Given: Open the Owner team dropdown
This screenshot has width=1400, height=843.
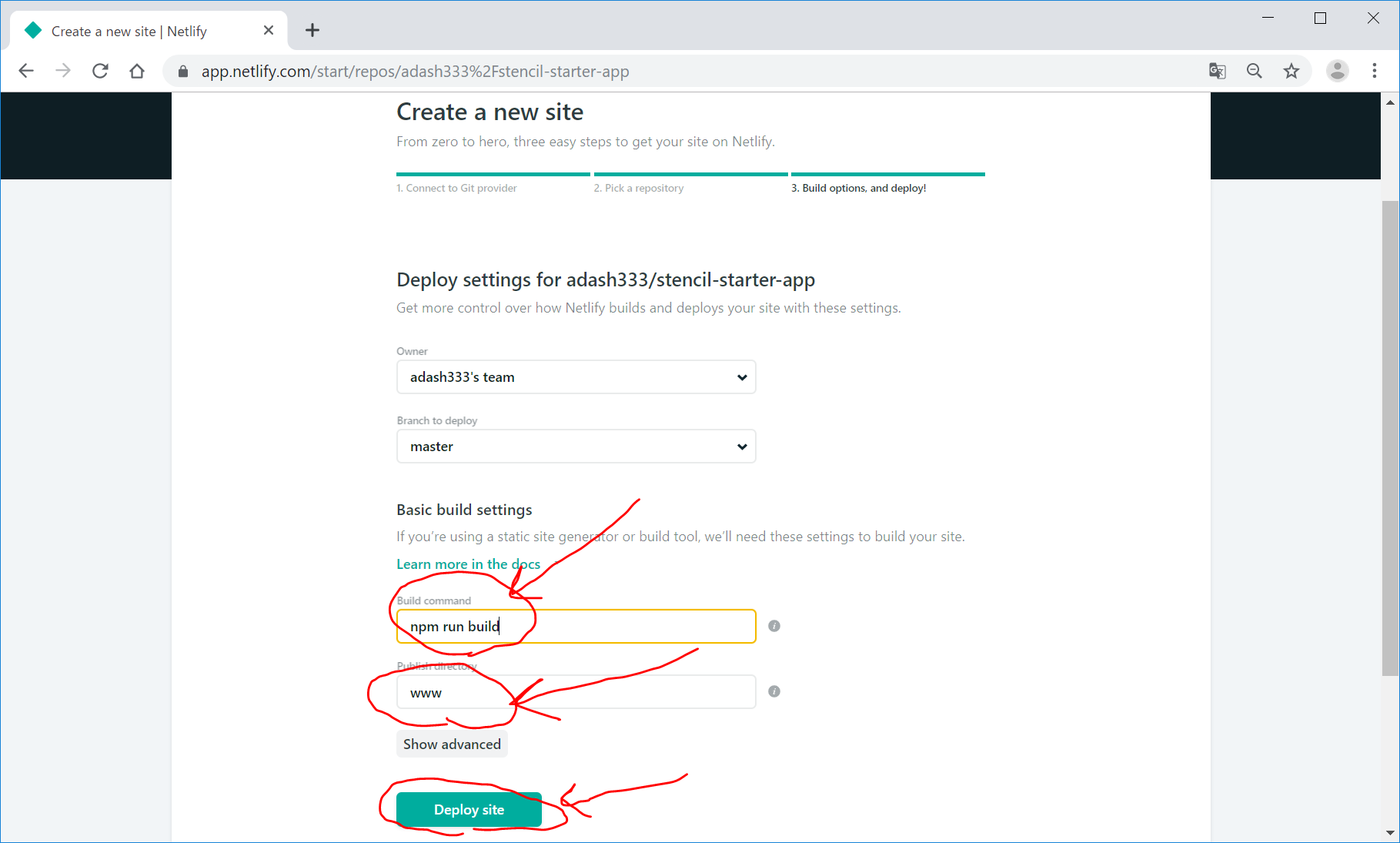Looking at the screenshot, I should click(576, 377).
